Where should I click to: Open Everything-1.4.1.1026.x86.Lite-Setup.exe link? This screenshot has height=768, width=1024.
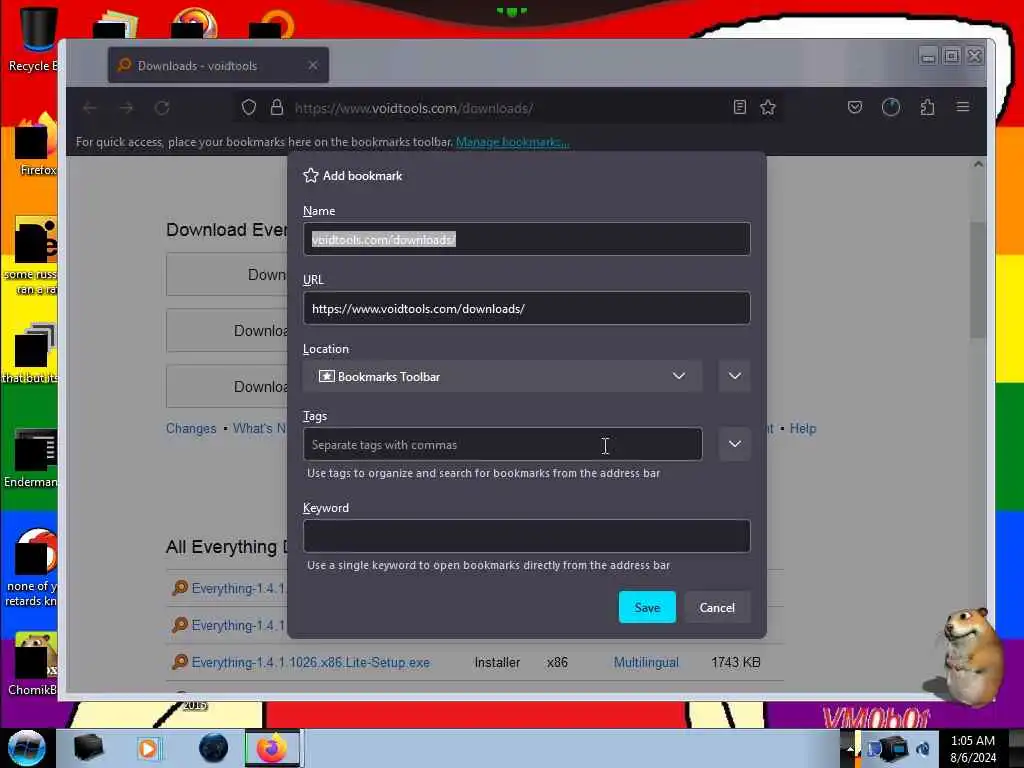(310, 662)
